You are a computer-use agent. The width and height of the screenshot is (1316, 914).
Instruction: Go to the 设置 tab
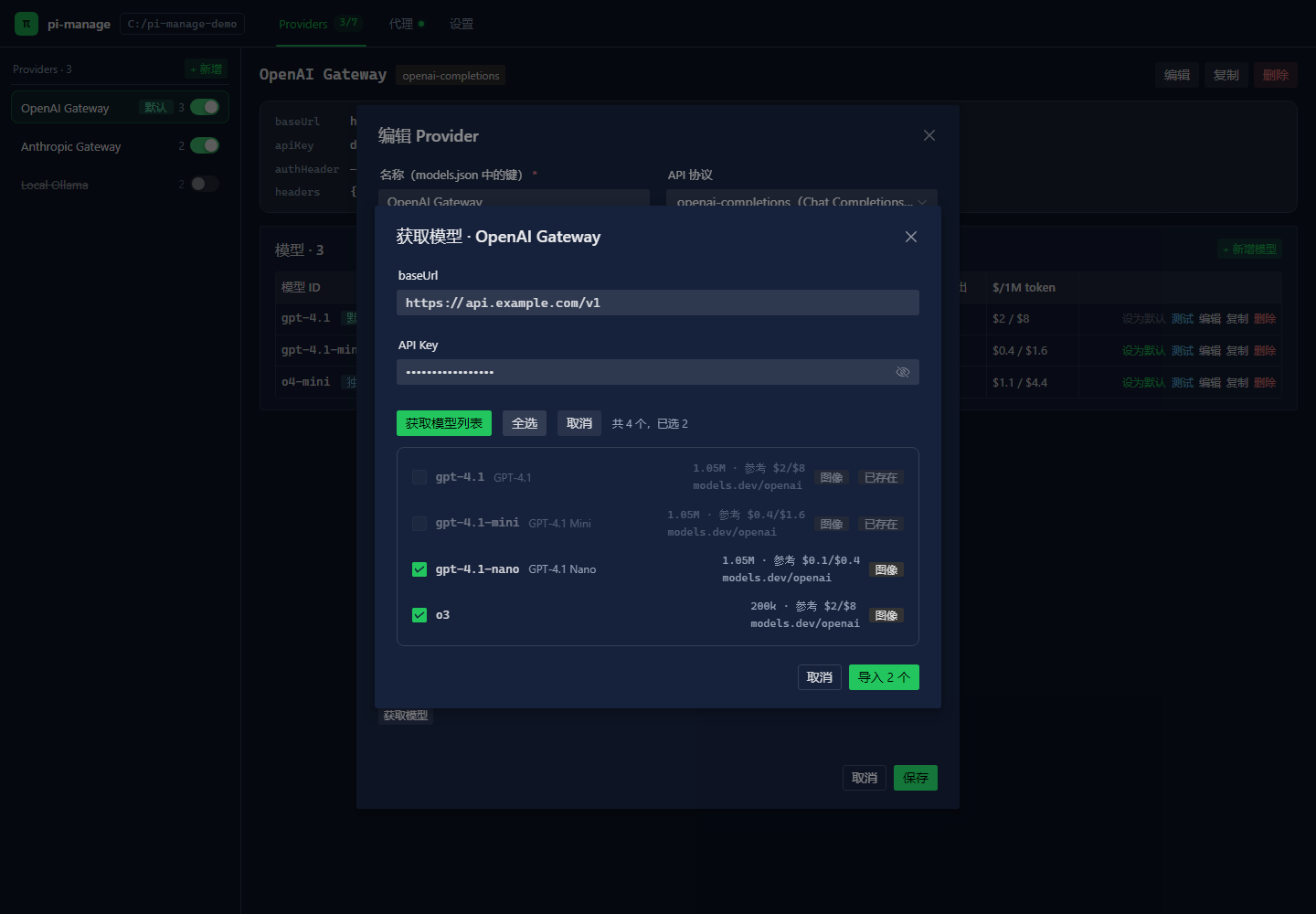pos(462,24)
